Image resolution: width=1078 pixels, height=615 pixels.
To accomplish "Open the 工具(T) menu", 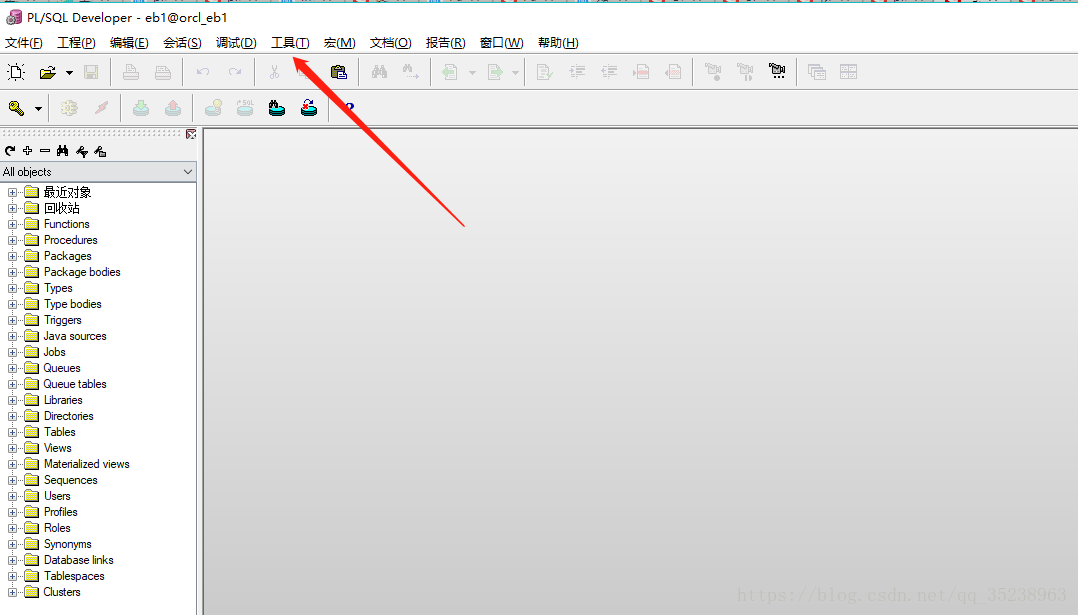I will [x=290, y=43].
